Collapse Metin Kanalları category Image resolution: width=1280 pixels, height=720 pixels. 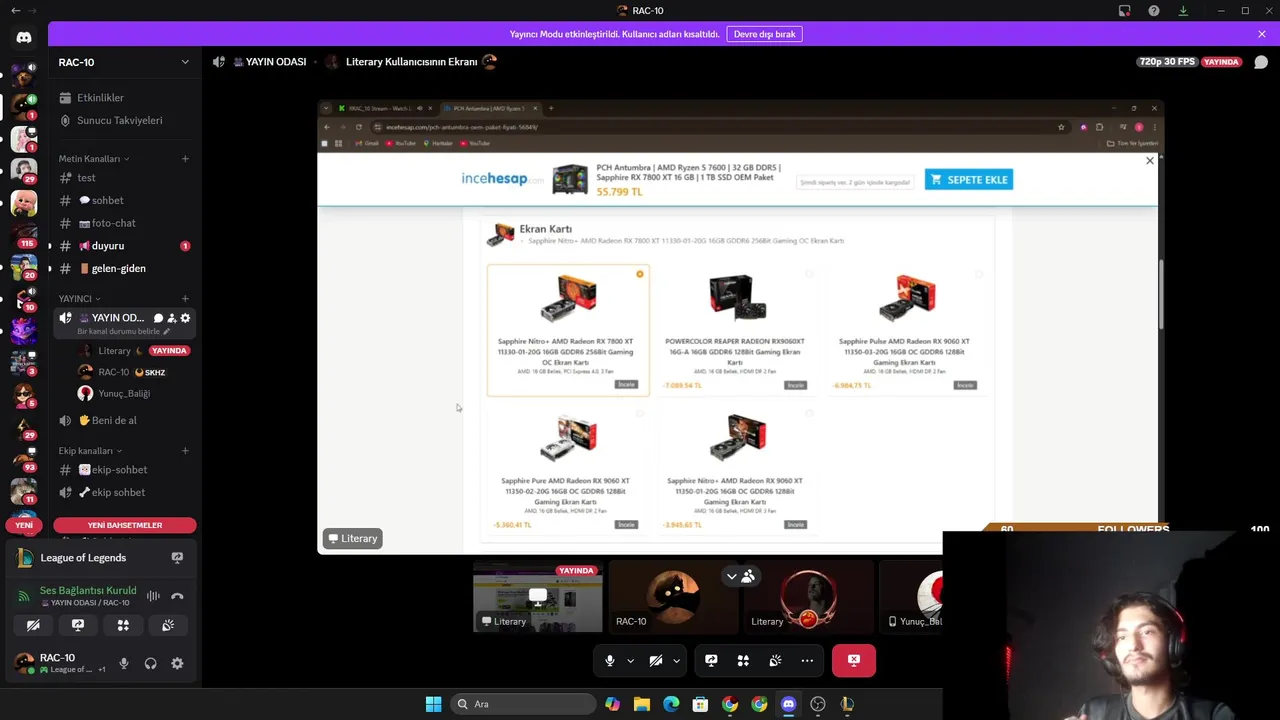point(92,159)
